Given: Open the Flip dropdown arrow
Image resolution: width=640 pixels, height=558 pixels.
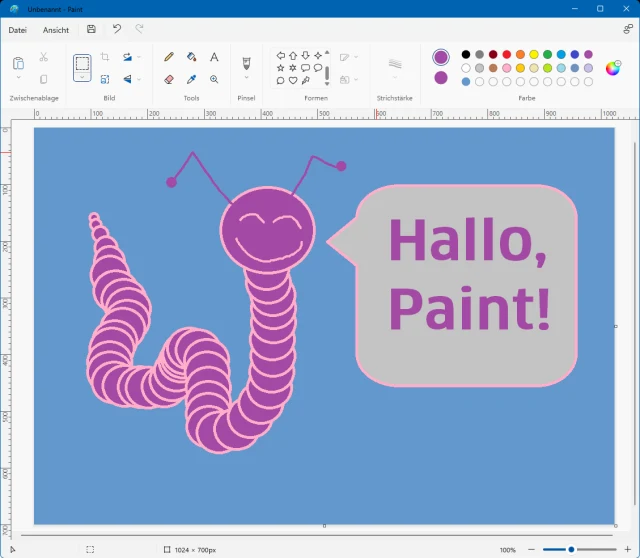Looking at the screenshot, I should [x=139, y=79].
